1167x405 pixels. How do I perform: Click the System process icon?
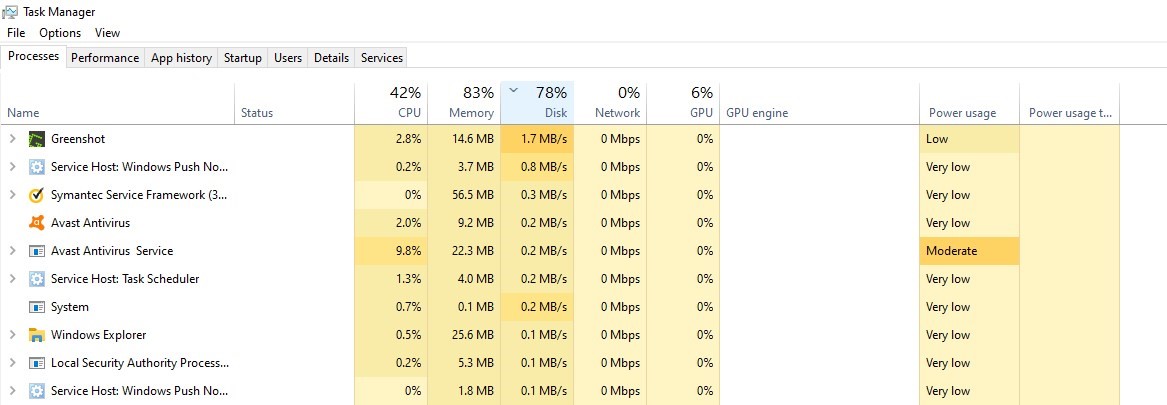(37, 307)
